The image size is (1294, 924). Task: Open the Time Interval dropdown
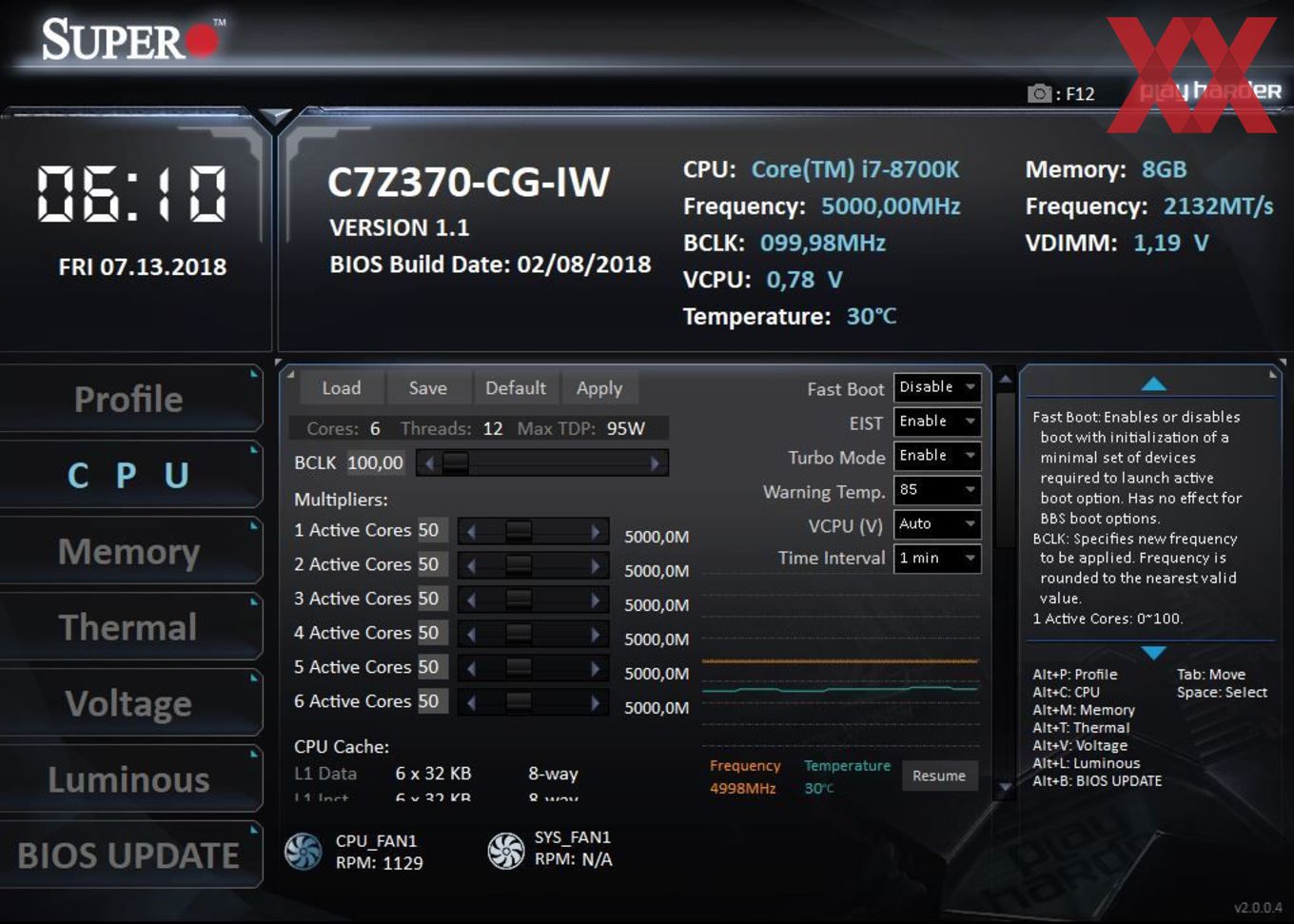937,559
